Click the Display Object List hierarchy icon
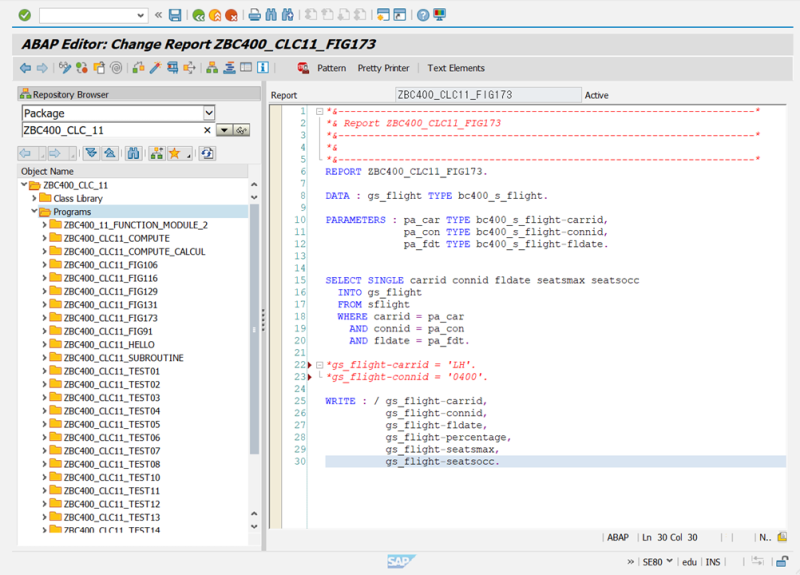Viewport: 800px width, 575px height. [212, 68]
